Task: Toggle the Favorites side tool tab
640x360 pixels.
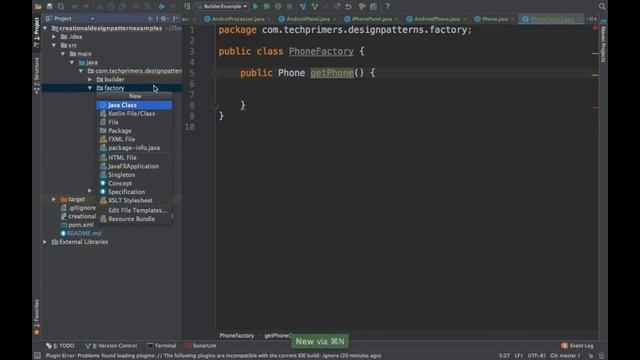Action: 36,316
